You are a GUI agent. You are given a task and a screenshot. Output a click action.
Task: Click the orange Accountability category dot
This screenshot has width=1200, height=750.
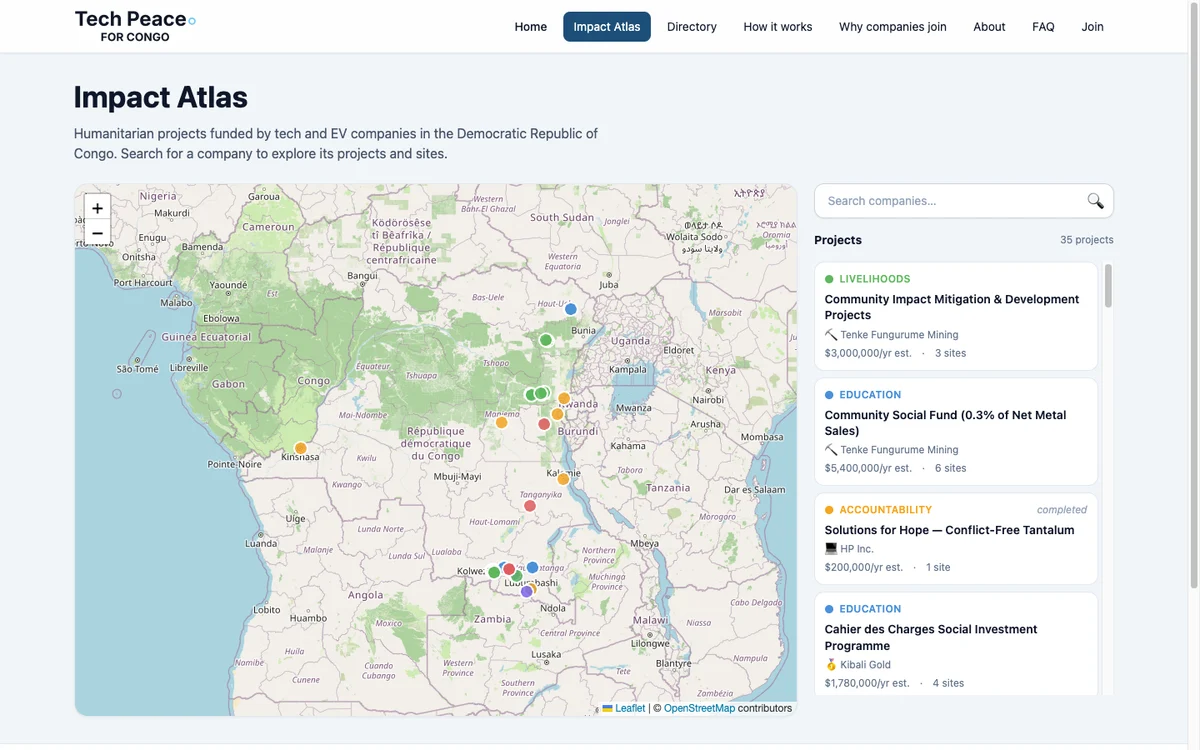[829, 510]
